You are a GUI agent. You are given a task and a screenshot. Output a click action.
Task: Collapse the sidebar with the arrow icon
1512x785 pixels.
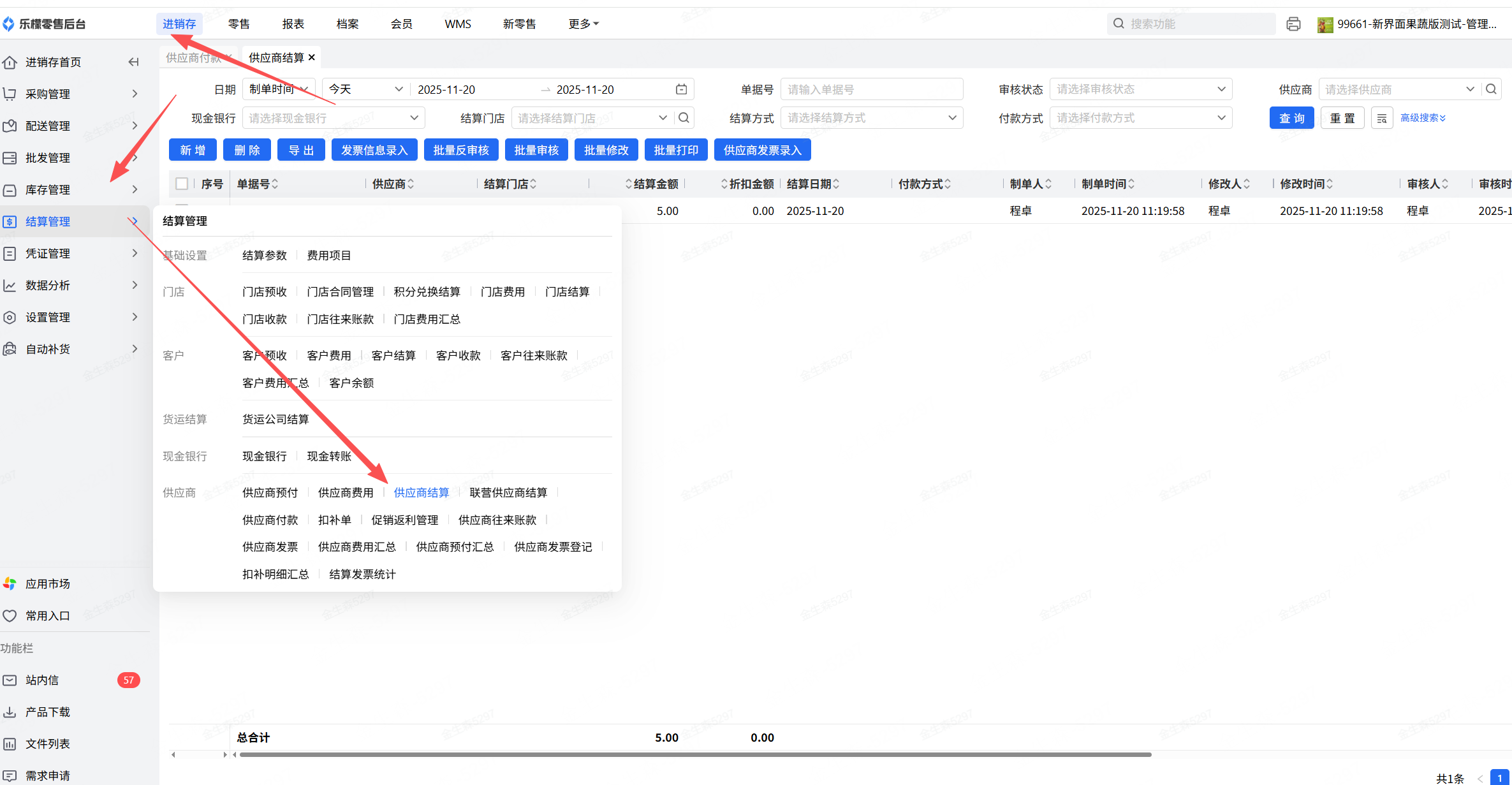(x=133, y=62)
